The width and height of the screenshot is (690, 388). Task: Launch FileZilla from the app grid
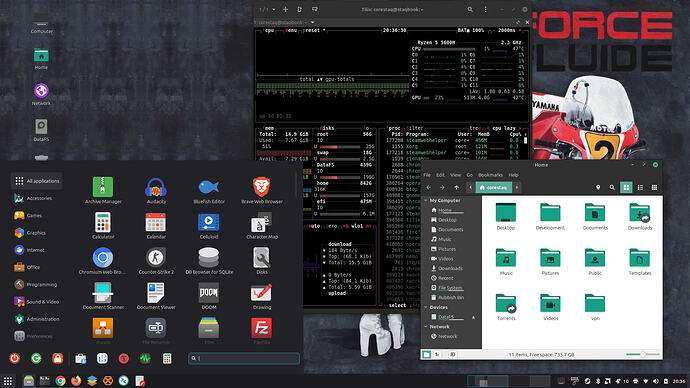(261, 331)
